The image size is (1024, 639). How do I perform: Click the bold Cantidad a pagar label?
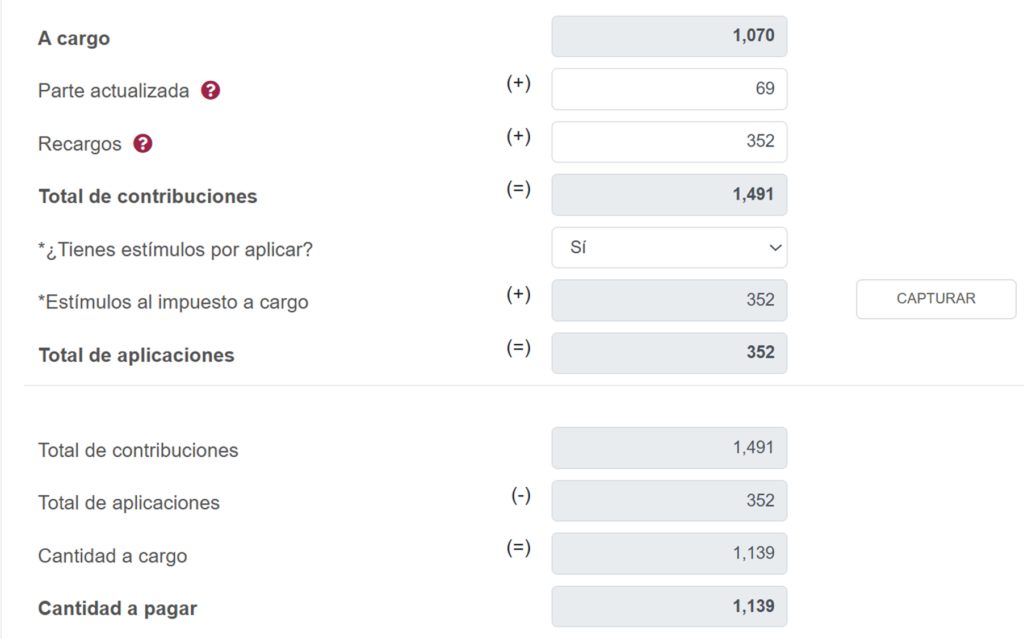(117, 608)
